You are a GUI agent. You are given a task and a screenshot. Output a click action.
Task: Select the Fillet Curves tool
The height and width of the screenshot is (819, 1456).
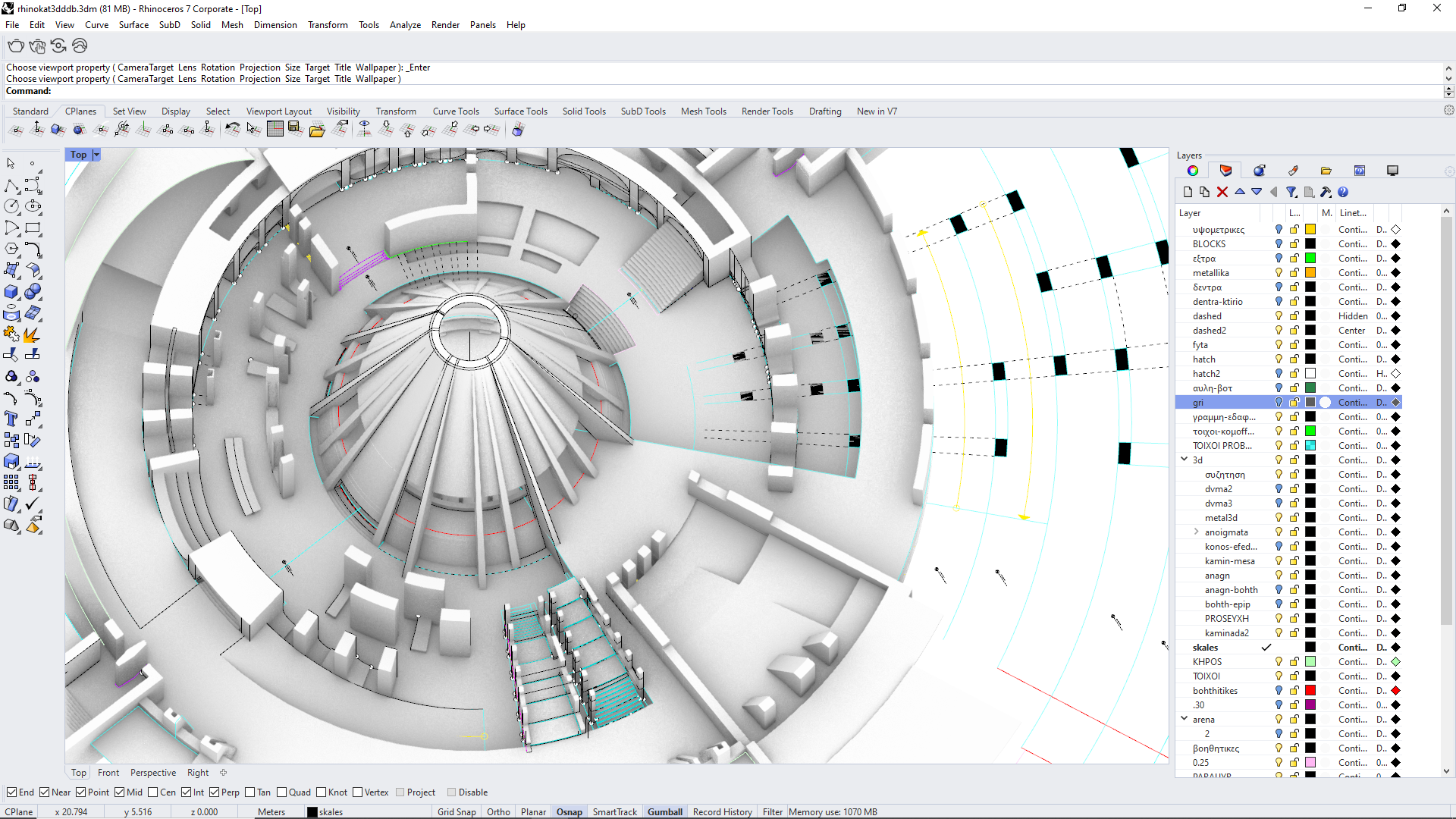33,249
